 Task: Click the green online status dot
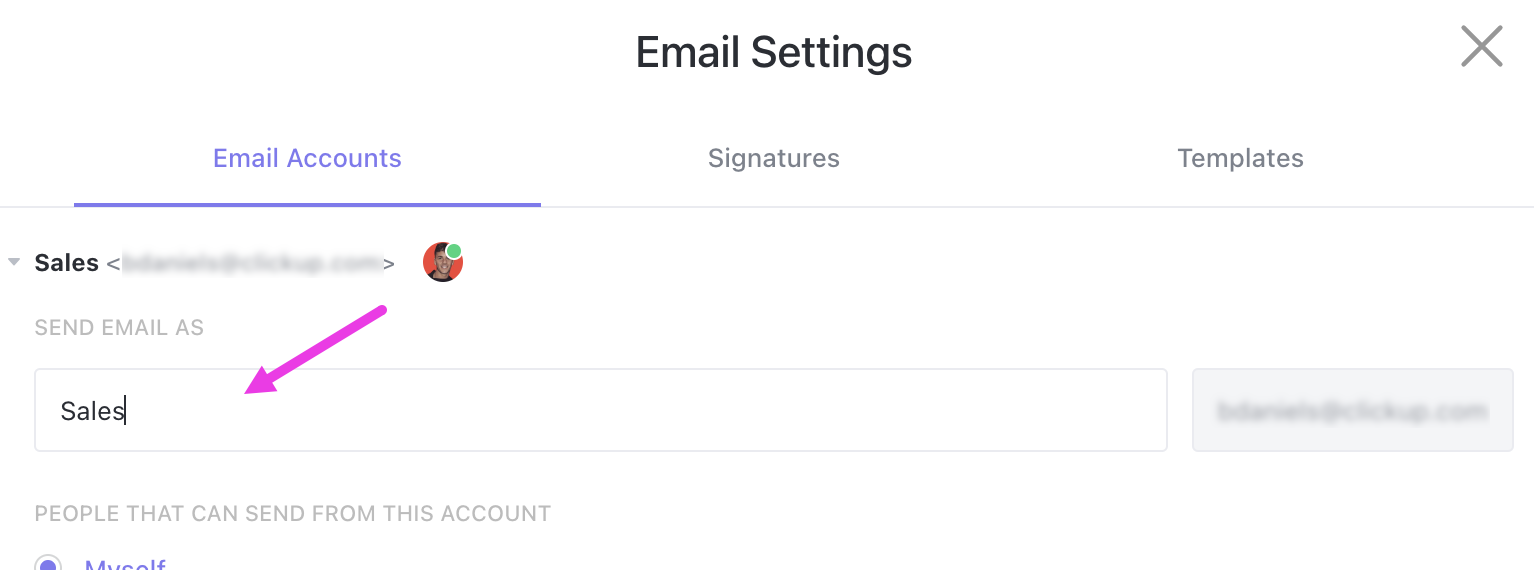[x=454, y=251]
